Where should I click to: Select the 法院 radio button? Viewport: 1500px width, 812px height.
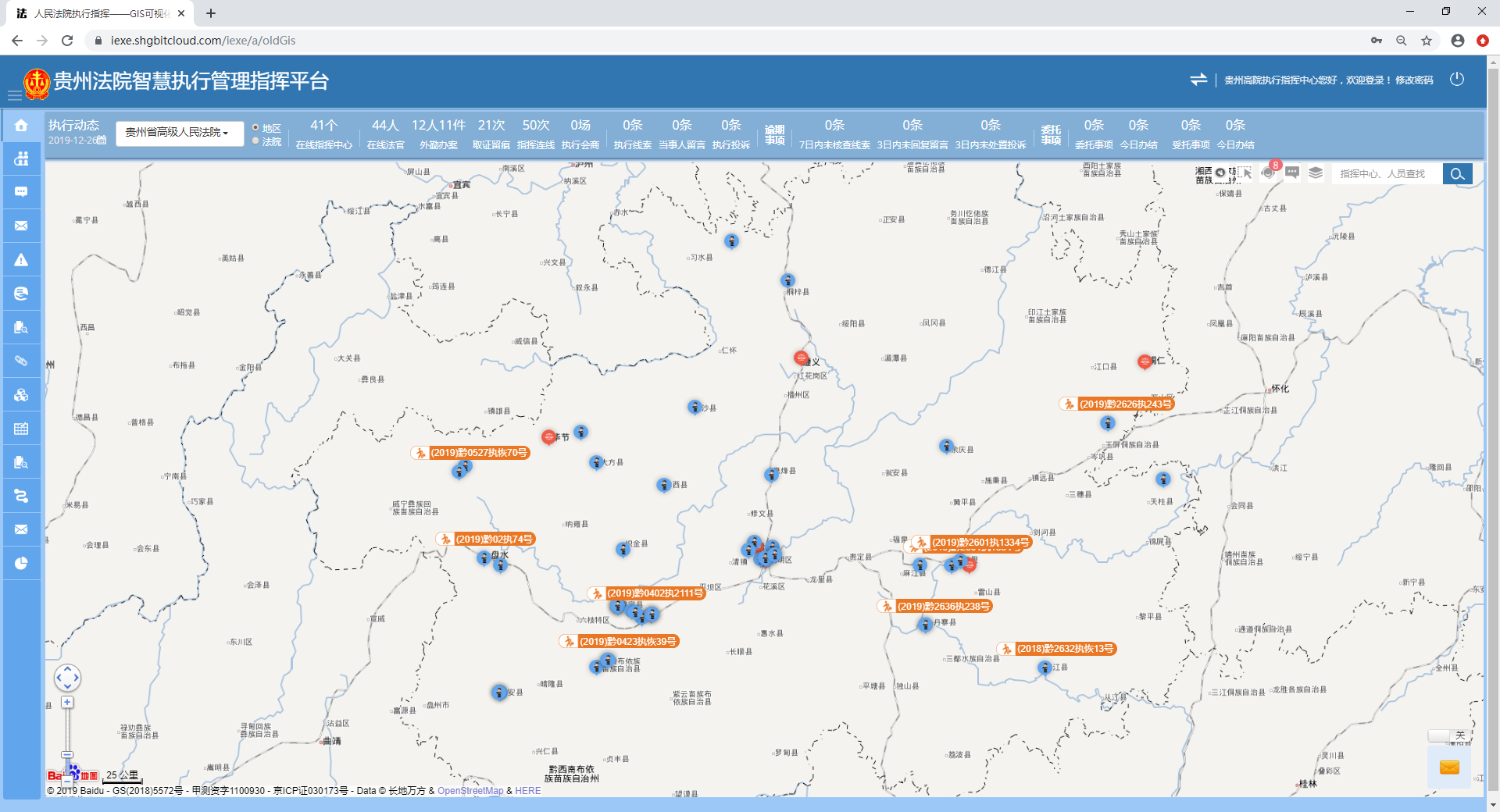(x=255, y=141)
